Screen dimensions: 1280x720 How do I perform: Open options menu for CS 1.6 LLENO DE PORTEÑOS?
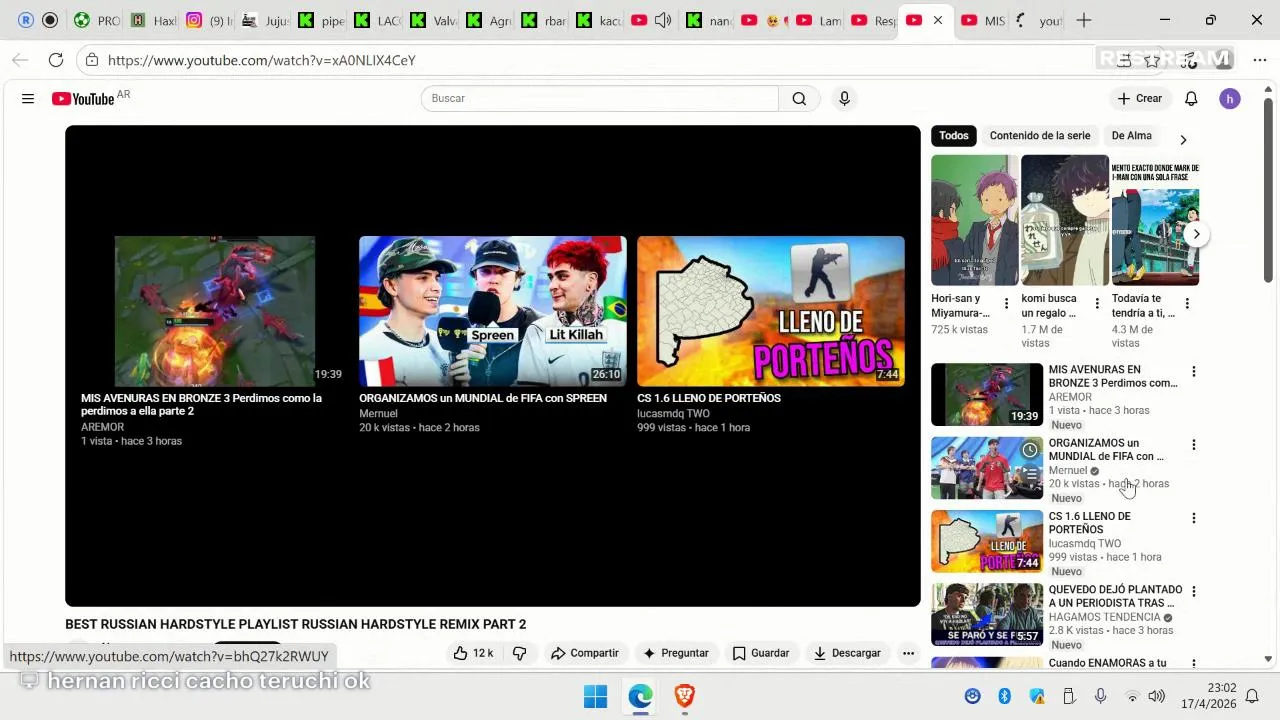(1193, 518)
